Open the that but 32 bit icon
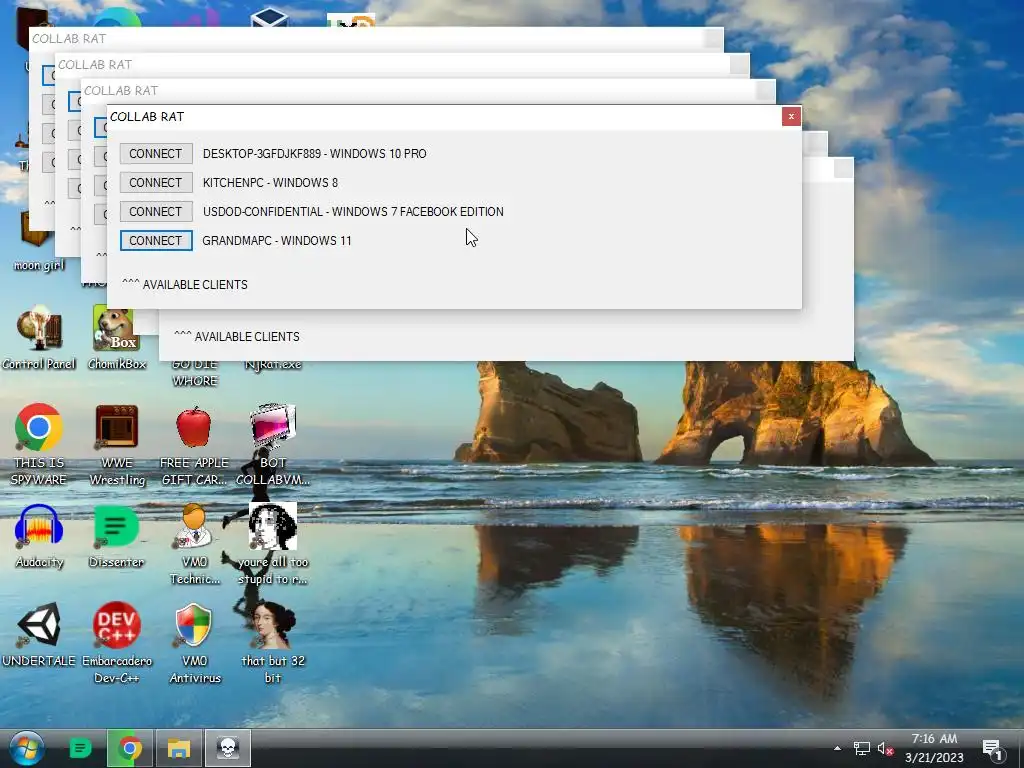The width and height of the screenshot is (1024, 768). (273, 643)
